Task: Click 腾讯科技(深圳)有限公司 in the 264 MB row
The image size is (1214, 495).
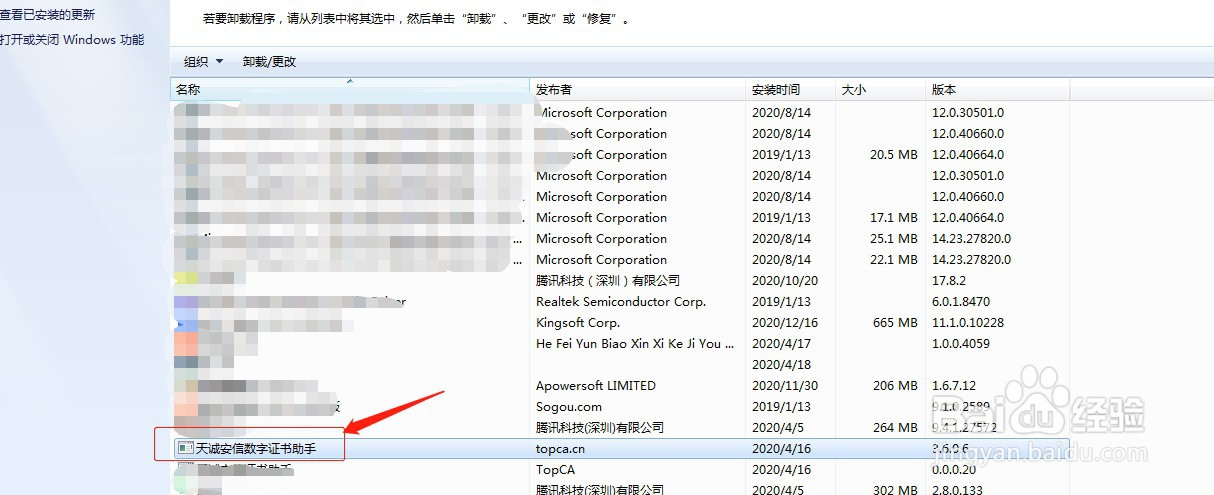Action: (x=600, y=428)
